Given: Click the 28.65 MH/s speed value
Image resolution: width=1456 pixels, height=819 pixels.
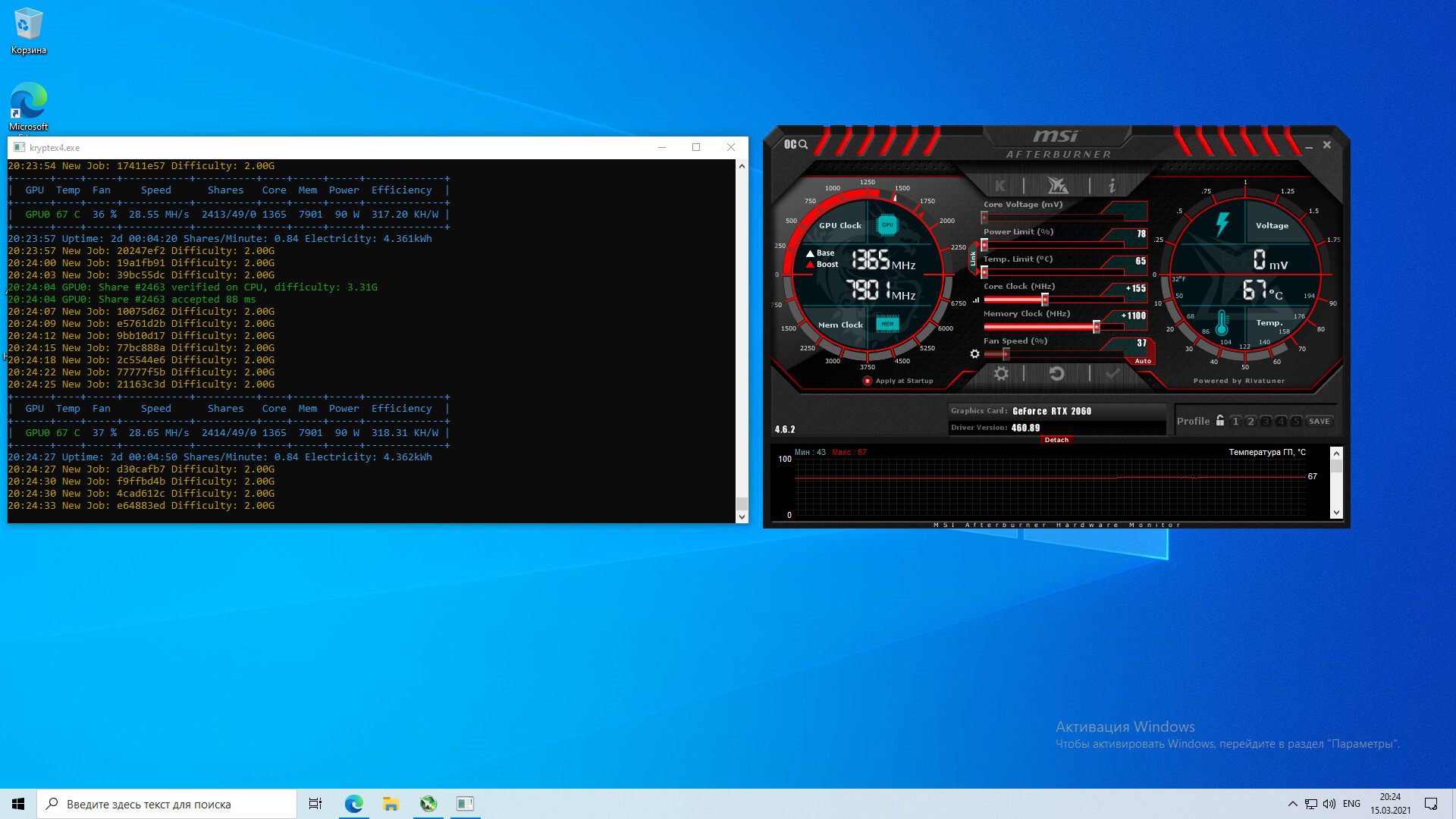Looking at the screenshot, I should [x=159, y=433].
